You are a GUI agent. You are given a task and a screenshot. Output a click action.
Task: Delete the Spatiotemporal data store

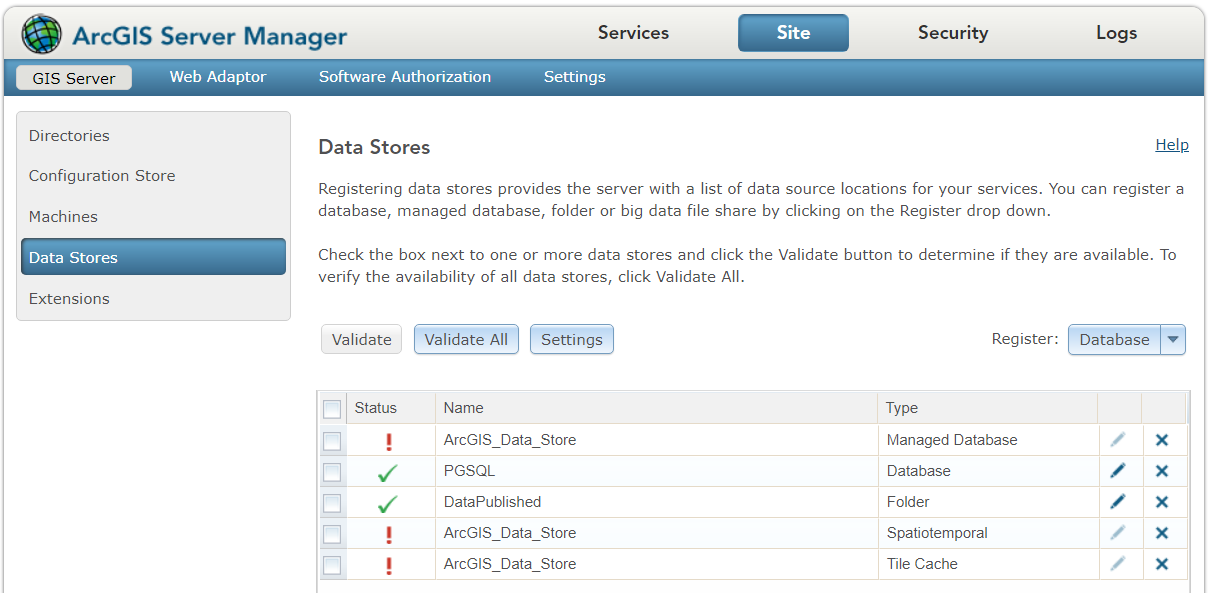1162,533
